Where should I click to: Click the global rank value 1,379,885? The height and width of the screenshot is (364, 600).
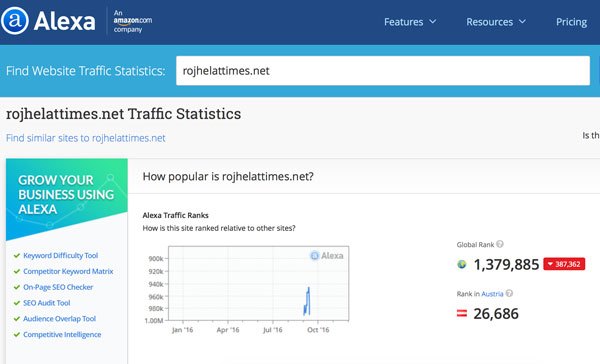pos(506,264)
